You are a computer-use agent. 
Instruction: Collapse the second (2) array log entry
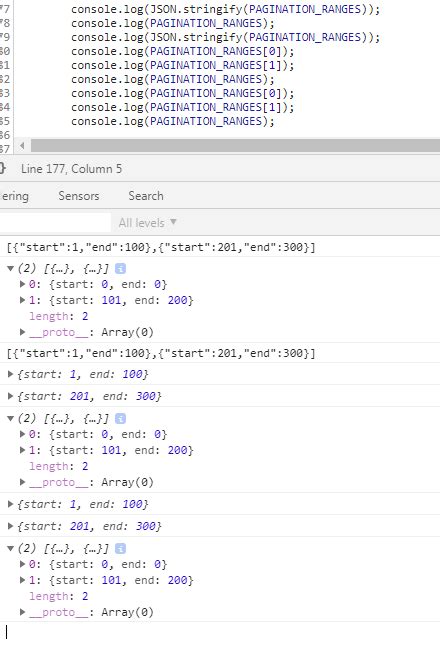tap(11, 419)
